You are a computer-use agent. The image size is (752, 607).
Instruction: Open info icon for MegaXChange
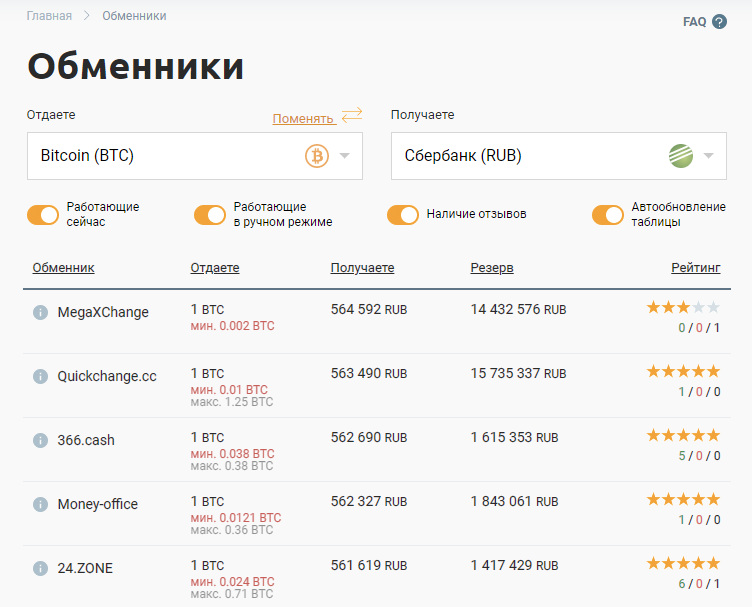click(x=40, y=313)
